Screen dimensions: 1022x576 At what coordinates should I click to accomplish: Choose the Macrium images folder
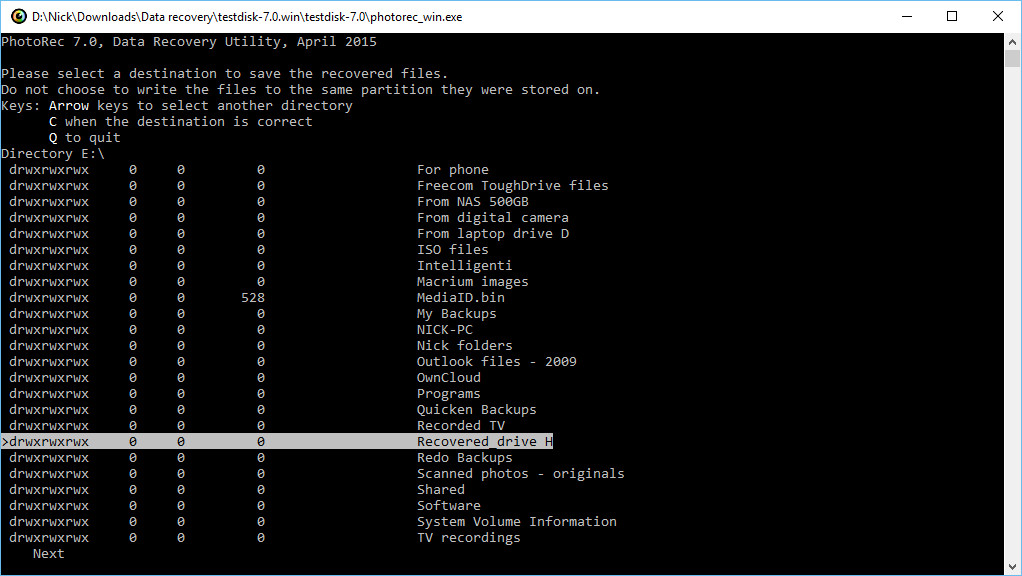click(x=473, y=282)
